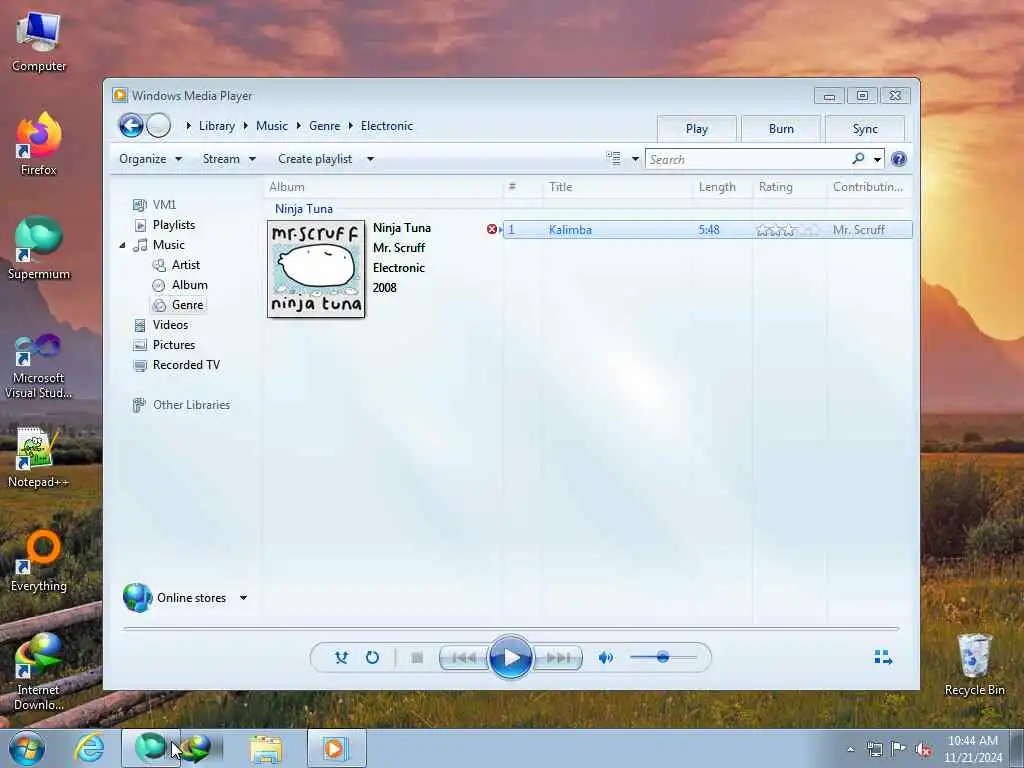Jump to a point on the seek bar
The image size is (1024, 768).
click(x=511, y=628)
